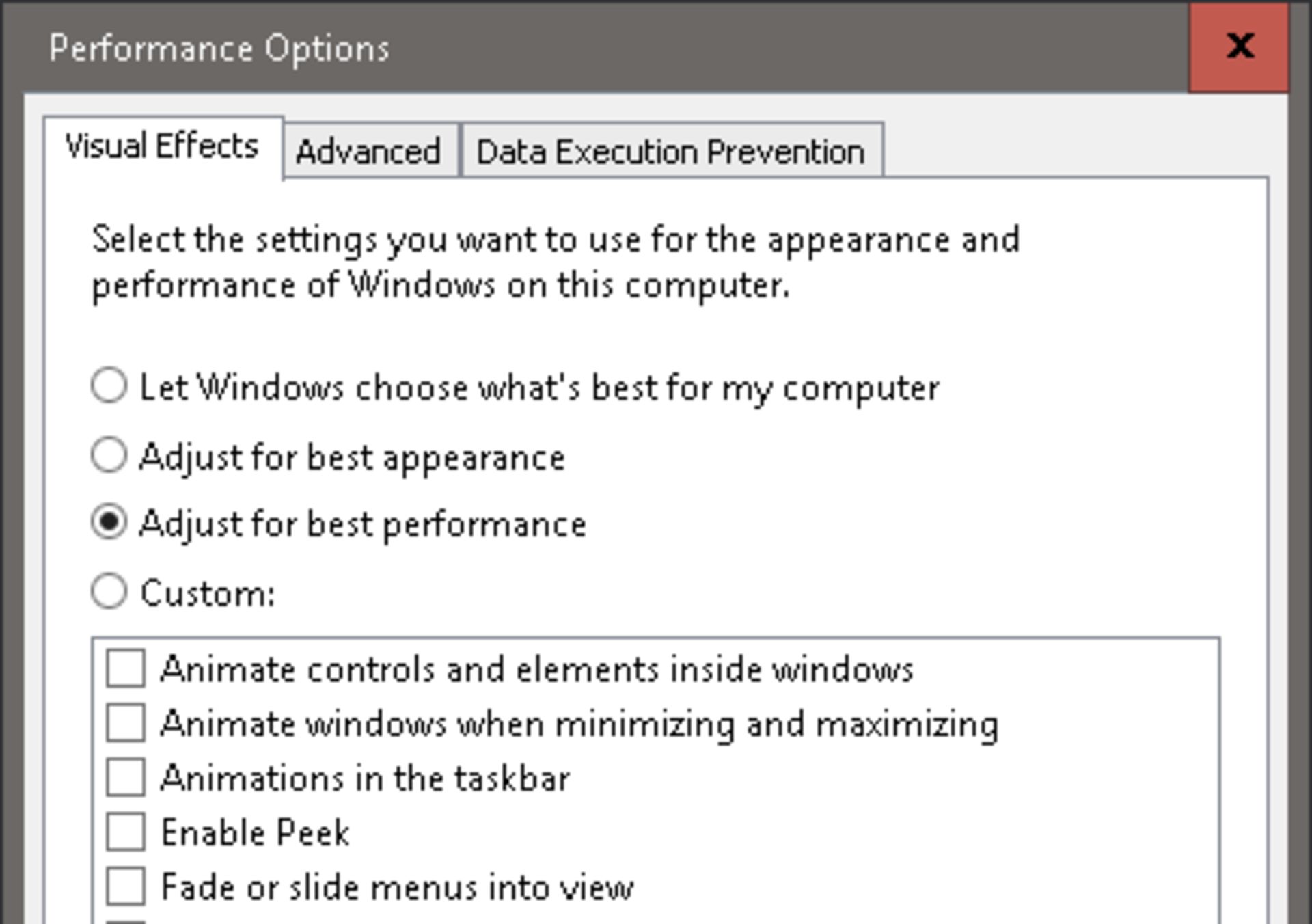Check 'Fade or slide menus into view'
This screenshot has height=924, width=1312.
pos(126,887)
